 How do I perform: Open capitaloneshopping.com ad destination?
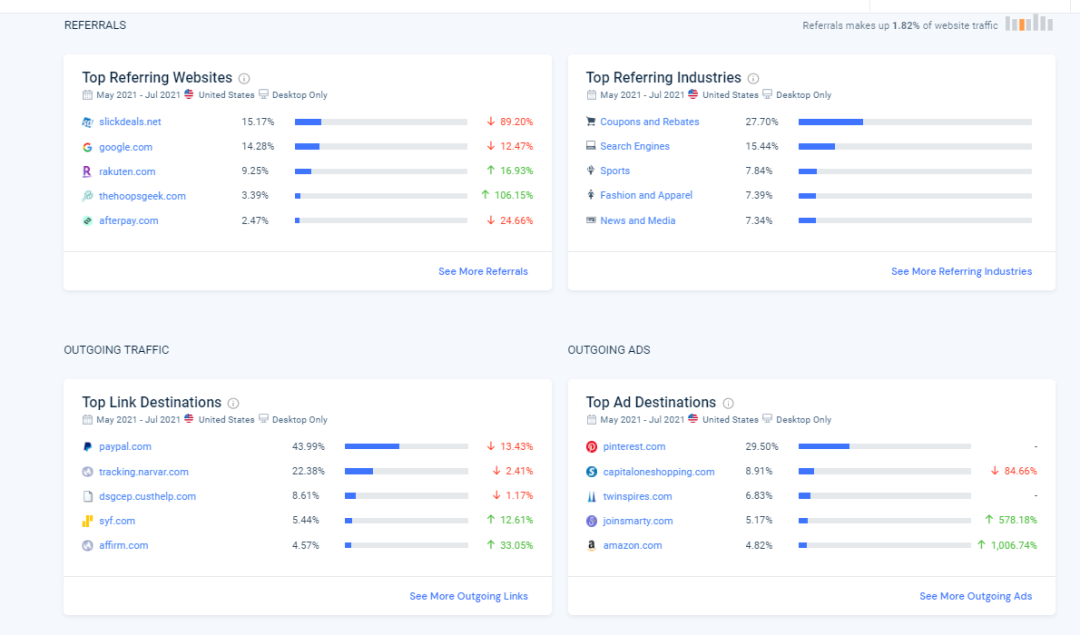coord(658,472)
